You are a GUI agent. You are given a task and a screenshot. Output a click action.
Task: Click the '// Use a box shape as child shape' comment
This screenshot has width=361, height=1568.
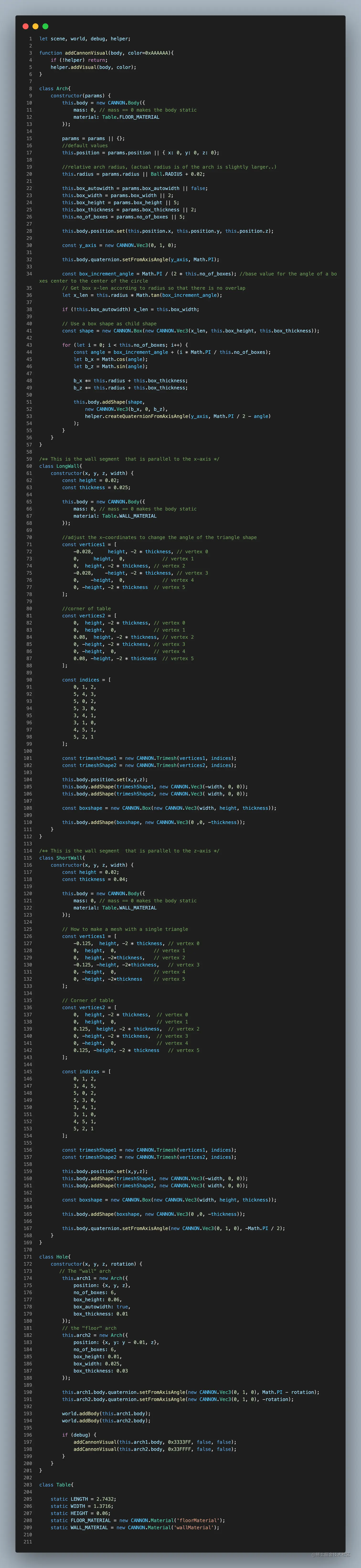109,324
